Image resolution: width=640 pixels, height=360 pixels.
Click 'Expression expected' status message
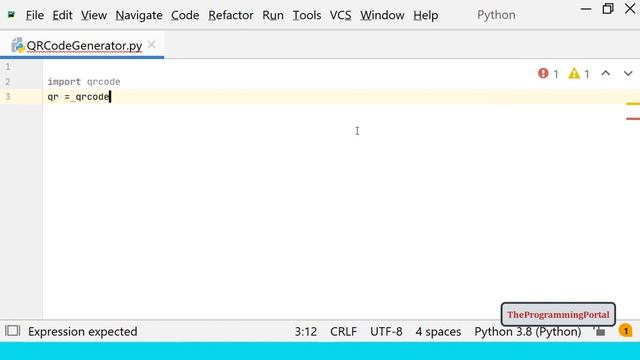coord(82,331)
